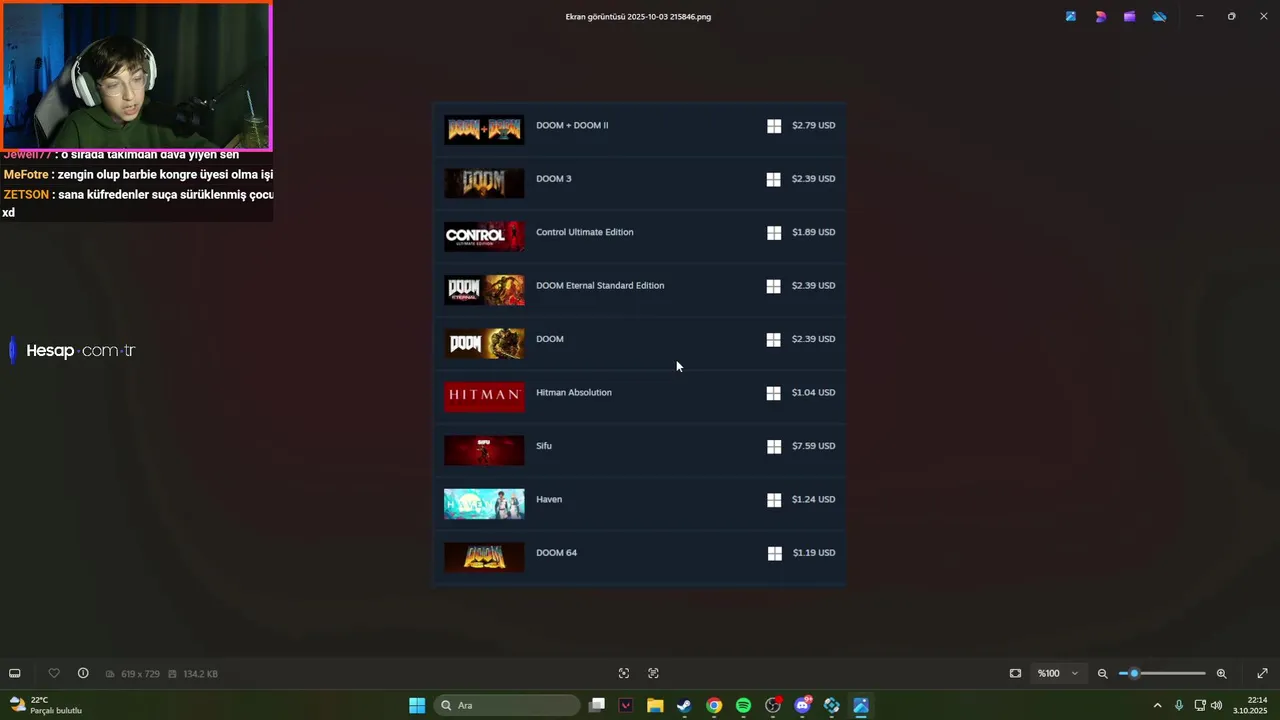Image resolution: width=1280 pixels, height=720 pixels.
Task: Open Discord from the taskbar
Action: tap(802, 705)
